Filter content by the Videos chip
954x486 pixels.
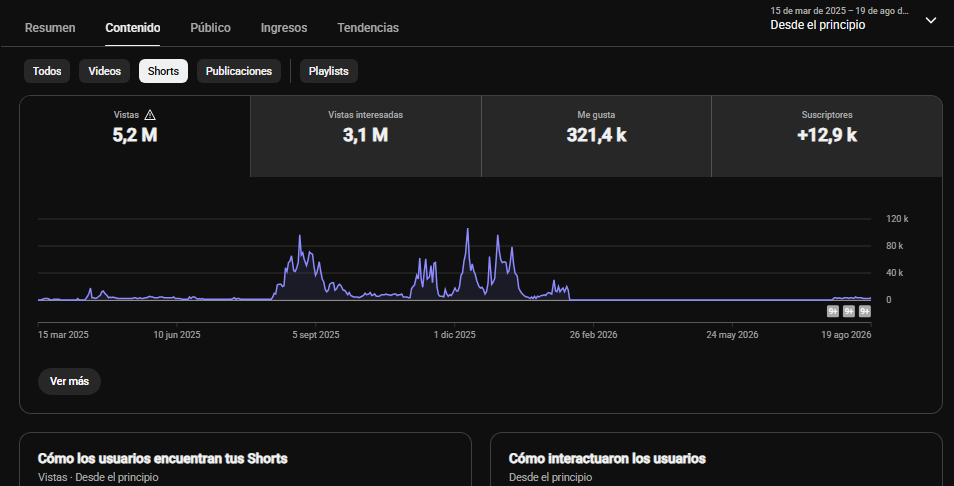click(x=105, y=71)
